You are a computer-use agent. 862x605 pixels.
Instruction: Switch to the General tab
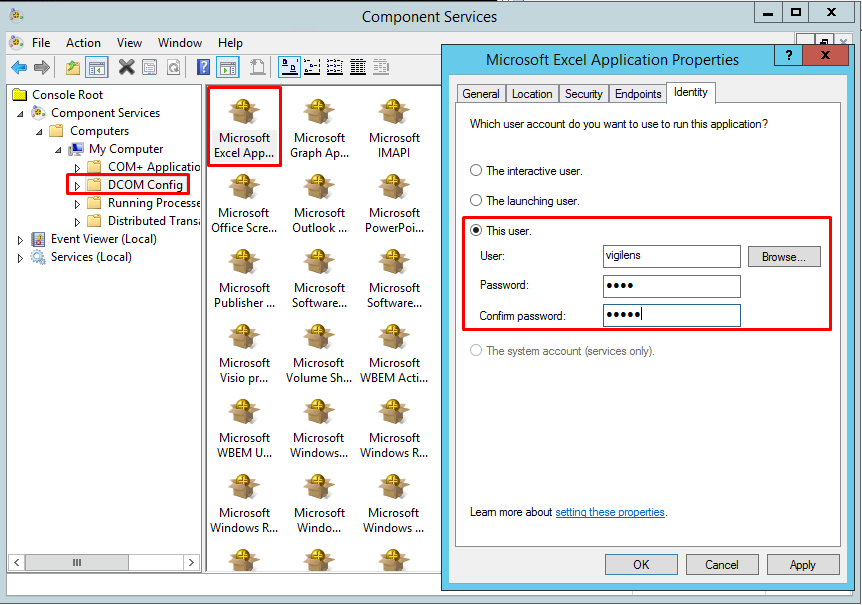481,94
